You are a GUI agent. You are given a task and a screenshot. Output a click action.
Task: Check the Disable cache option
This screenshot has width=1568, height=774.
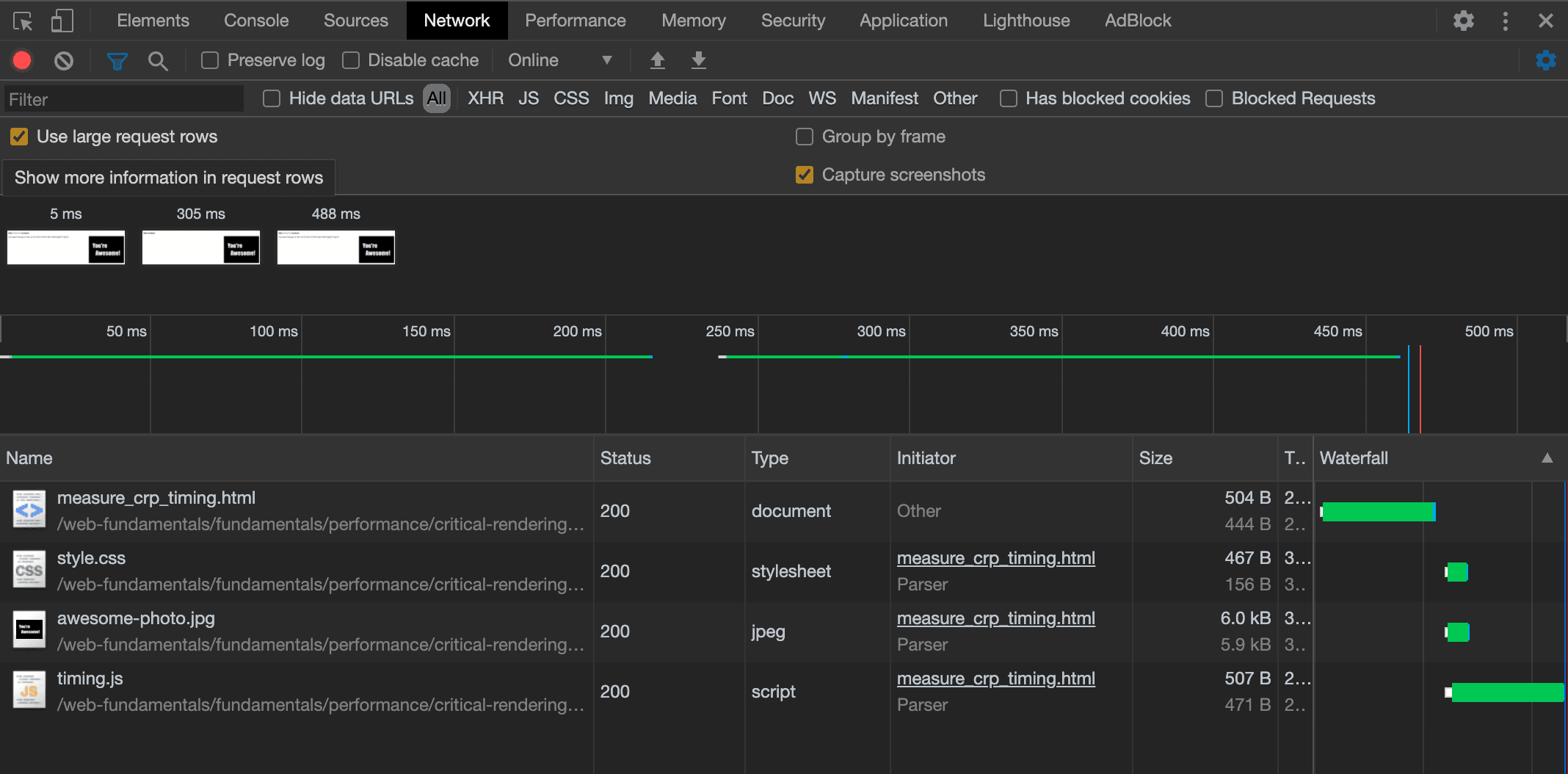(x=351, y=60)
